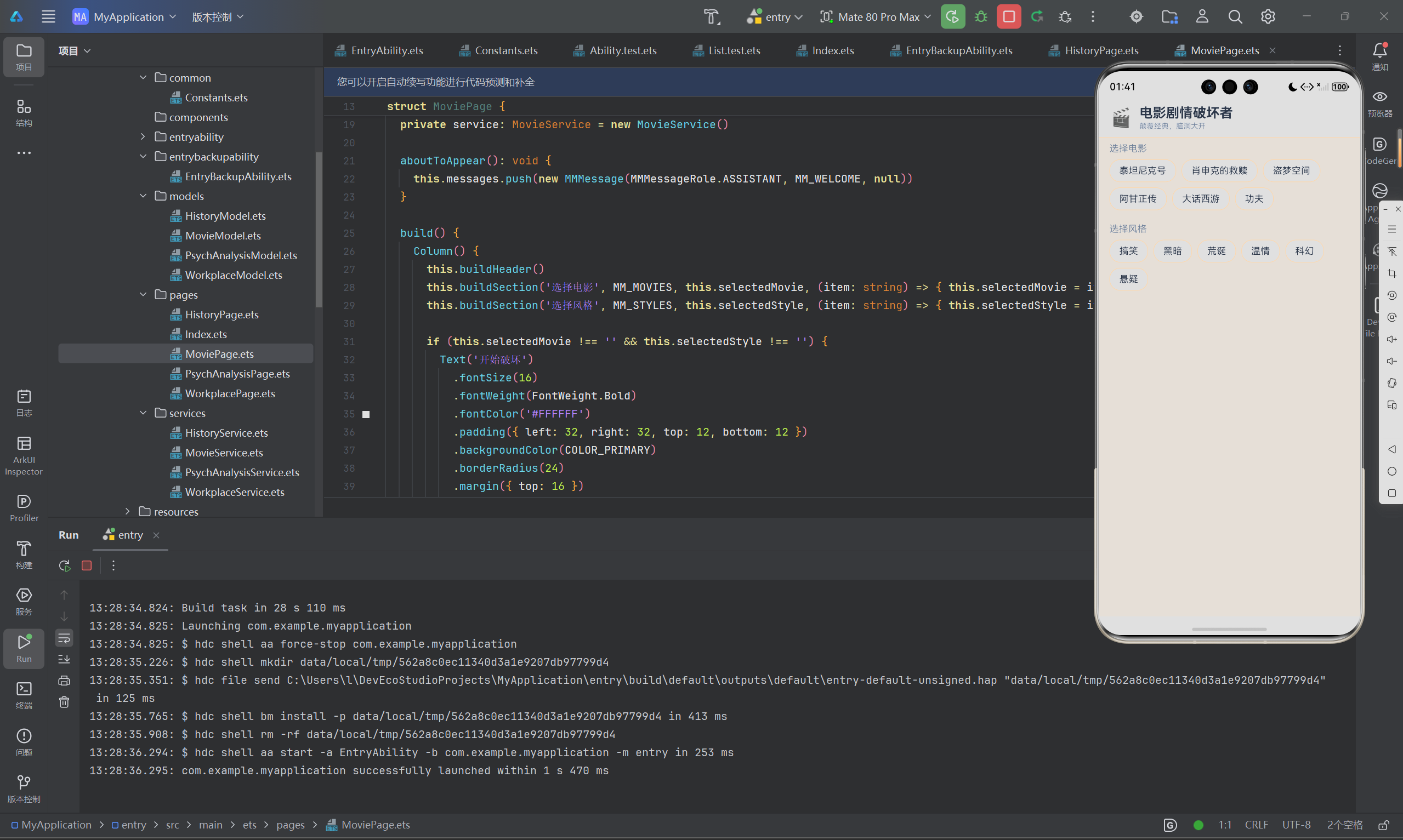
Task: Toggle soft-wrap in the Run console
Action: (x=65, y=638)
